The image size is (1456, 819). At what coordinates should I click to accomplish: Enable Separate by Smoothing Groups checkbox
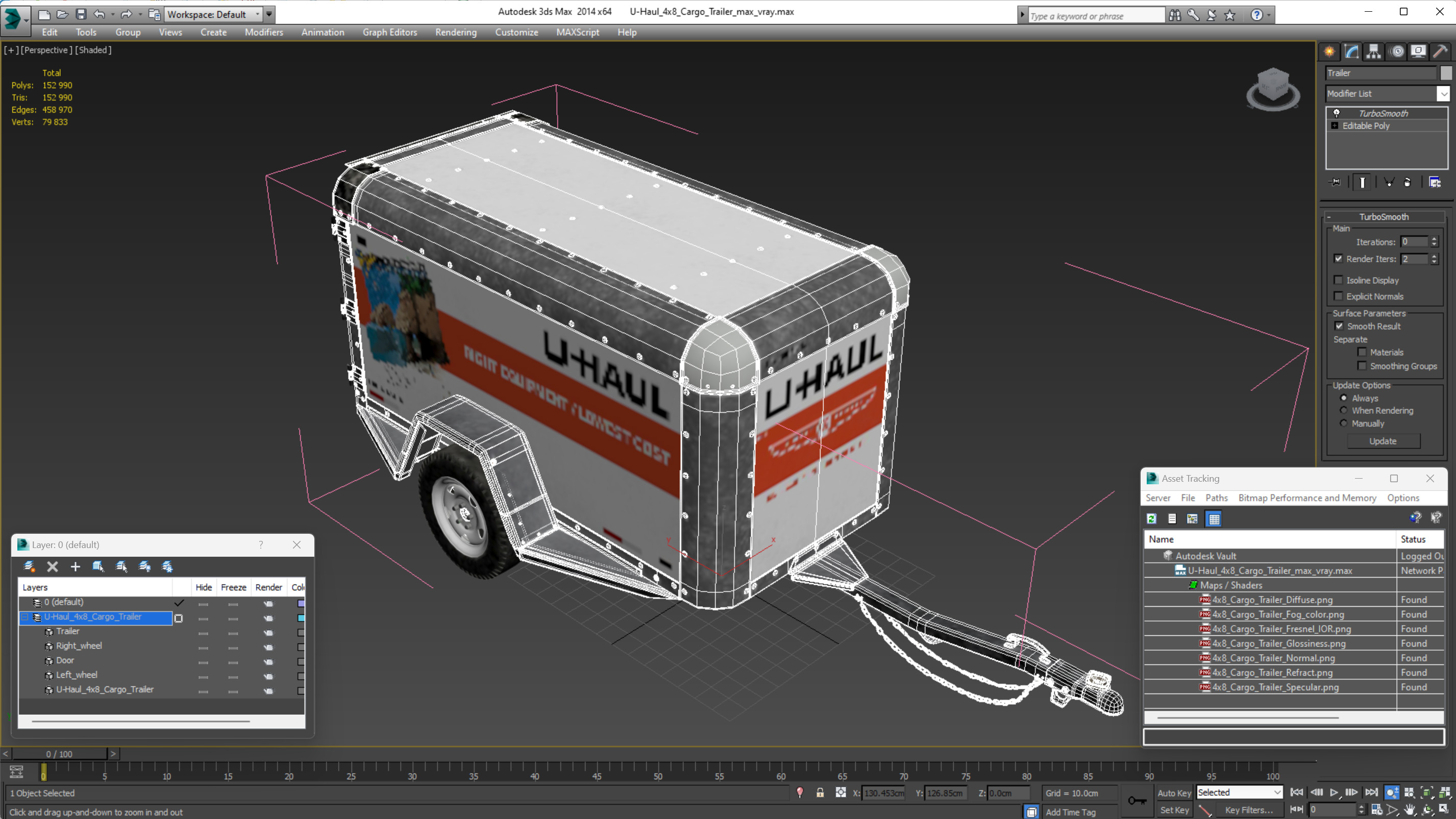click(1362, 366)
